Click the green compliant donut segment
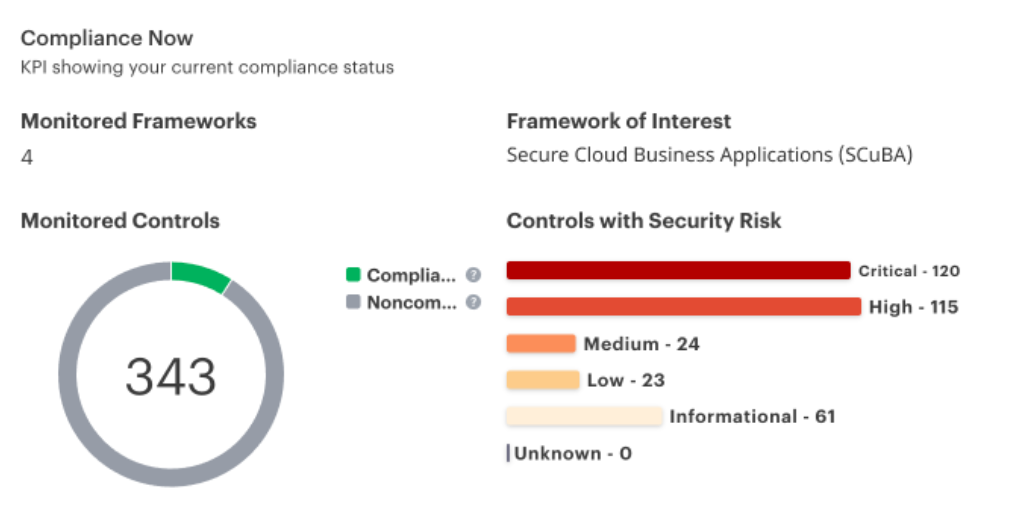This screenshot has width=1012, height=520. [201, 276]
